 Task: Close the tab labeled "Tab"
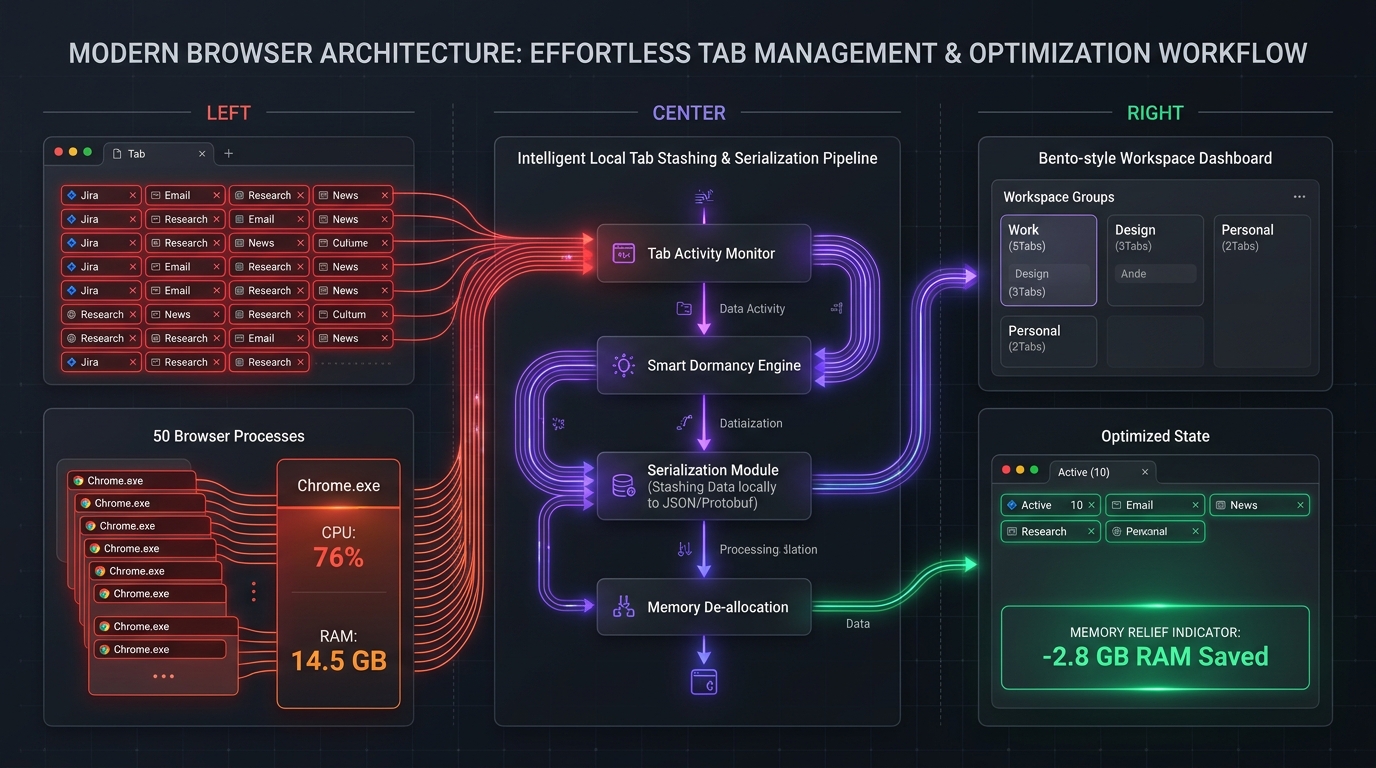point(202,154)
